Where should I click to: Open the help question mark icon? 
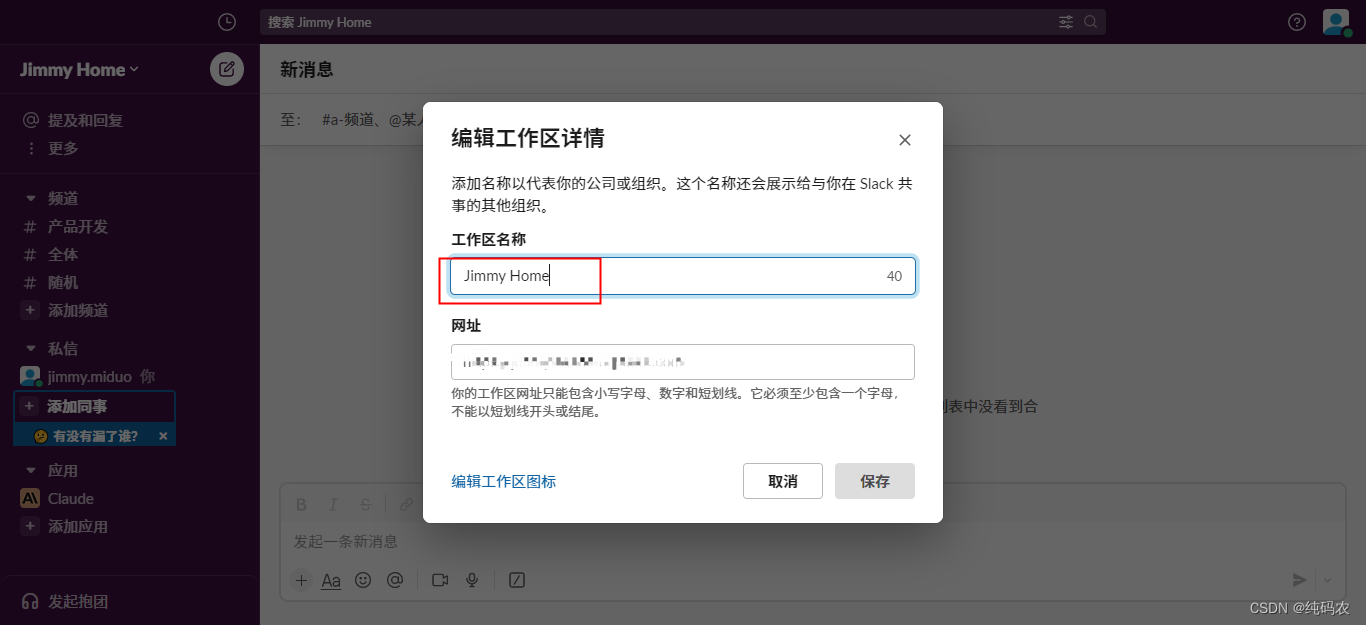point(1297,22)
